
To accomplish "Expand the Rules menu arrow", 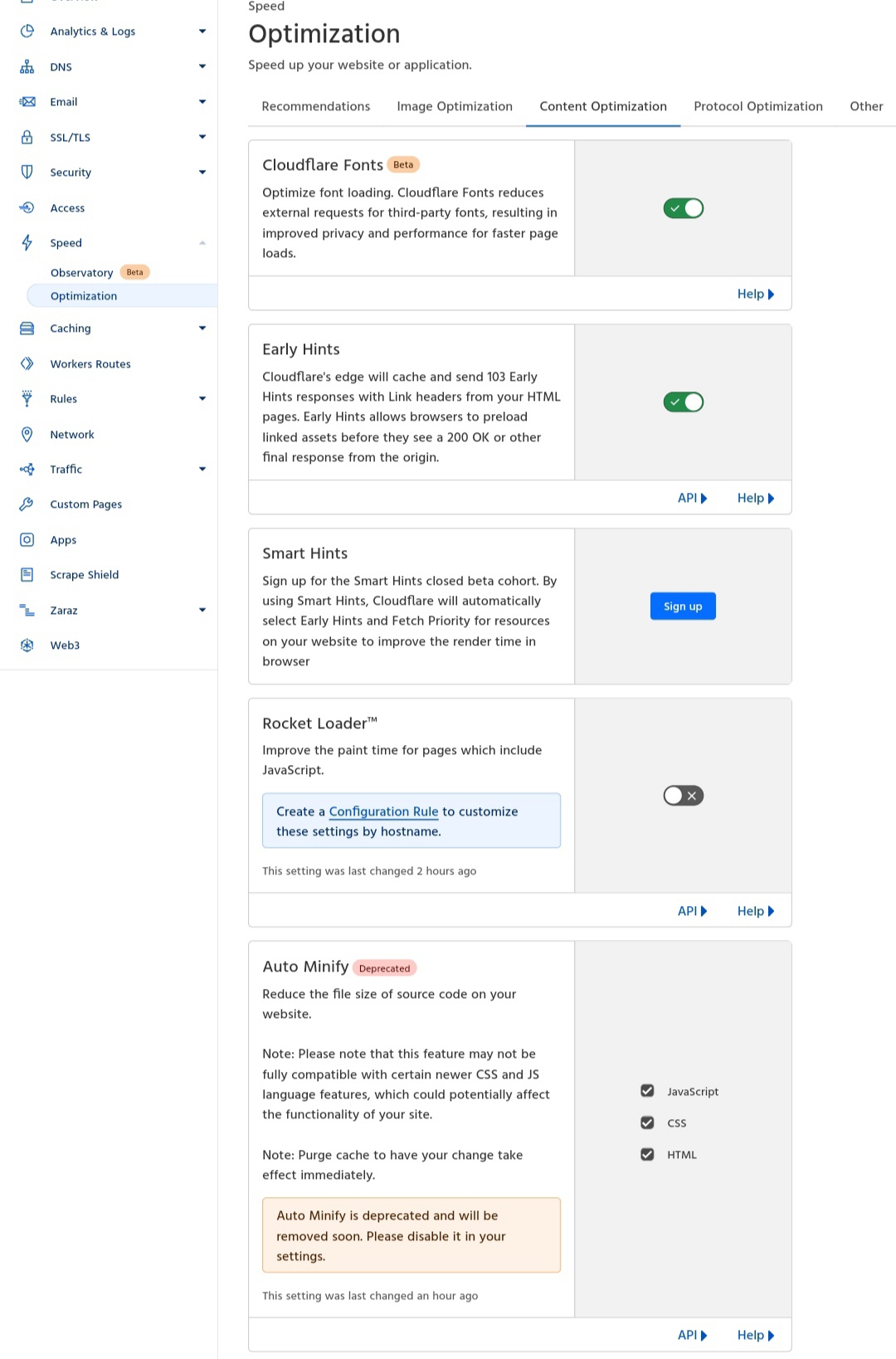I will tap(202, 398).
